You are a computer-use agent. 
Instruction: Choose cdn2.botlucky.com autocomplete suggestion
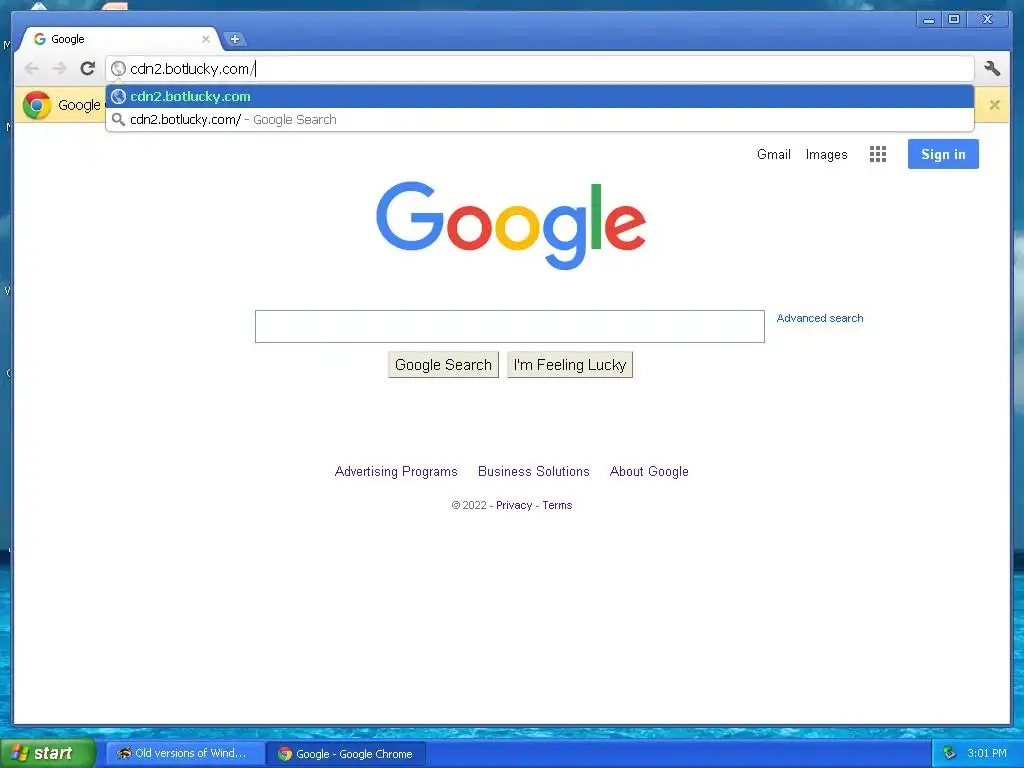pyautogui.click(x=539, y=97)
